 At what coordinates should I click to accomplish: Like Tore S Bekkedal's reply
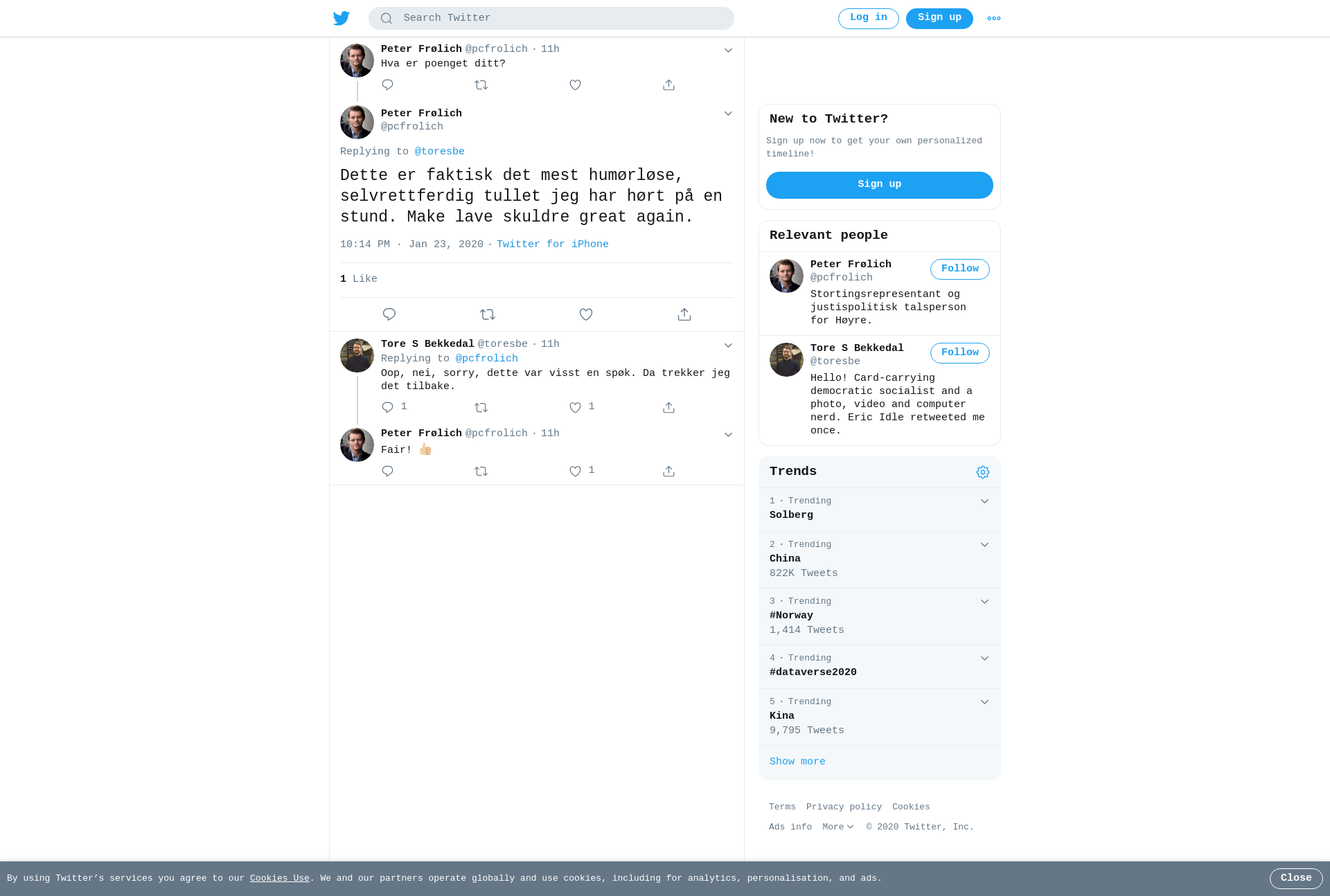point(575,408)
